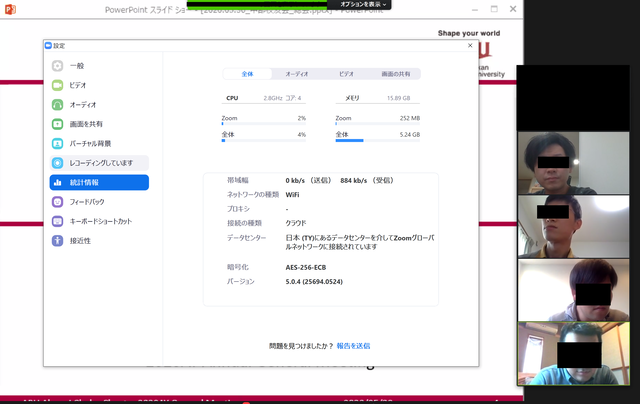
Task: Switch to the 全体 statistics tab
Action: point(247,74)
